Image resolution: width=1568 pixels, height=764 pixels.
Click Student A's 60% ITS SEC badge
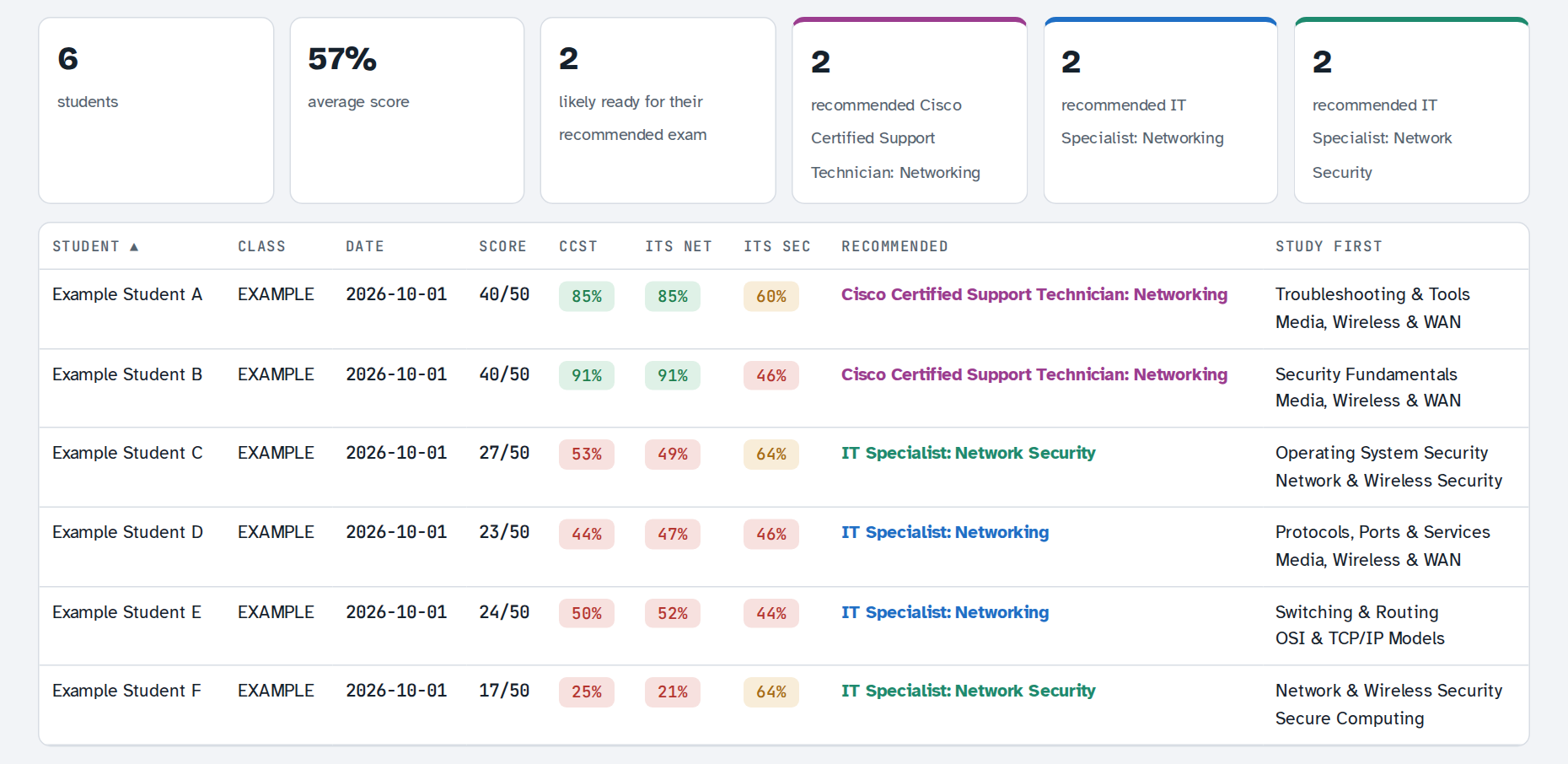[x=771, y=296]
